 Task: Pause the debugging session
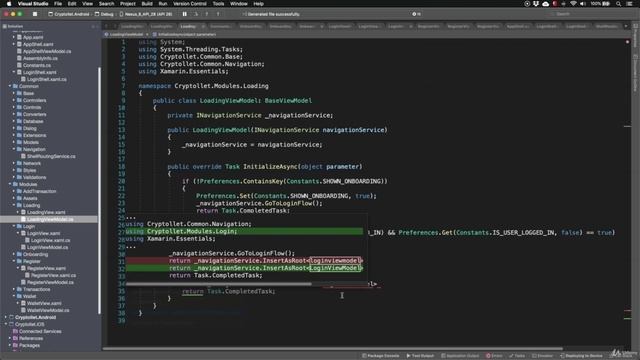tap(184, 14)
